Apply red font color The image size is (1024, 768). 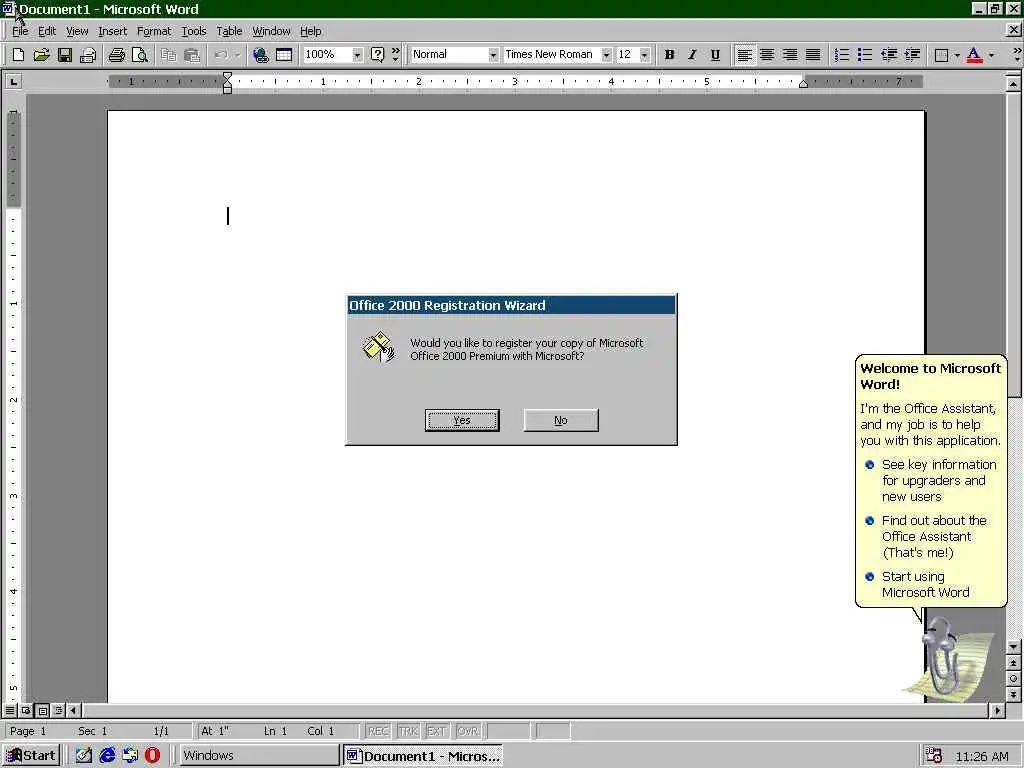click(974, 55)
